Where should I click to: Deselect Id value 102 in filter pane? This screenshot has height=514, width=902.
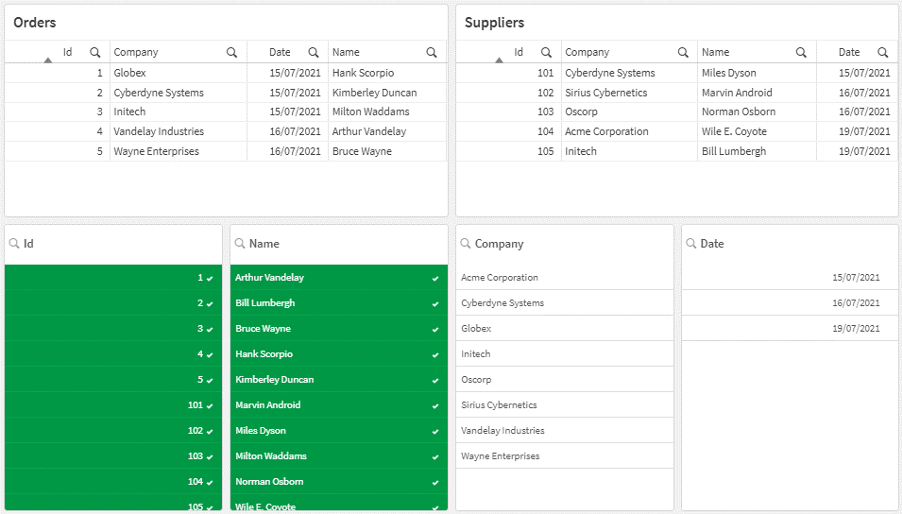click(113, 431)
